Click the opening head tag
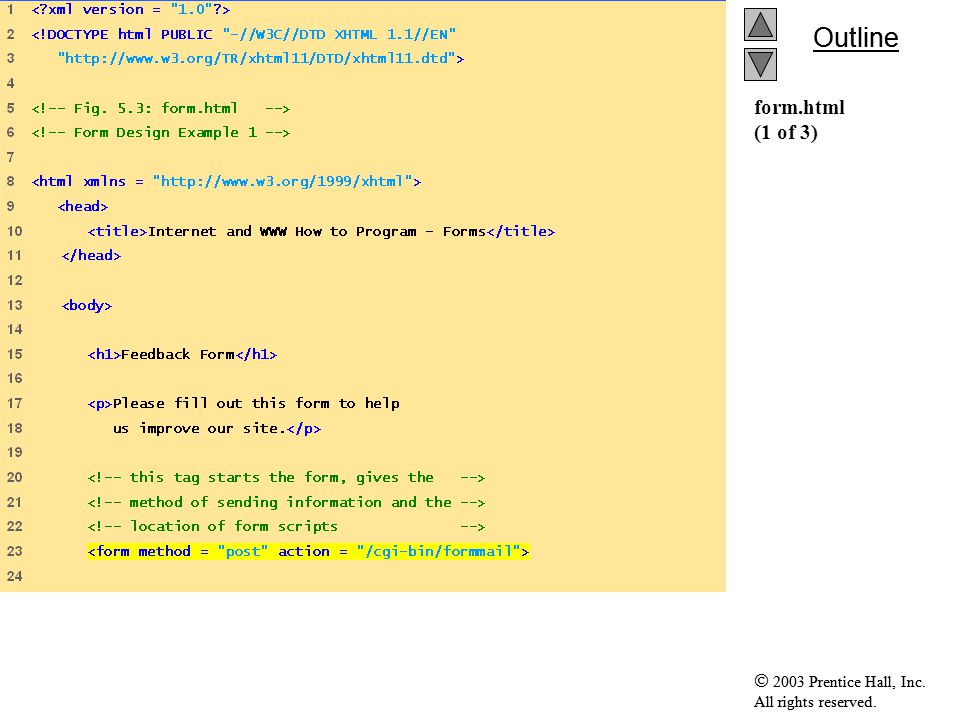This screenshot has height=720, width=960. click(x=83, y=206)
